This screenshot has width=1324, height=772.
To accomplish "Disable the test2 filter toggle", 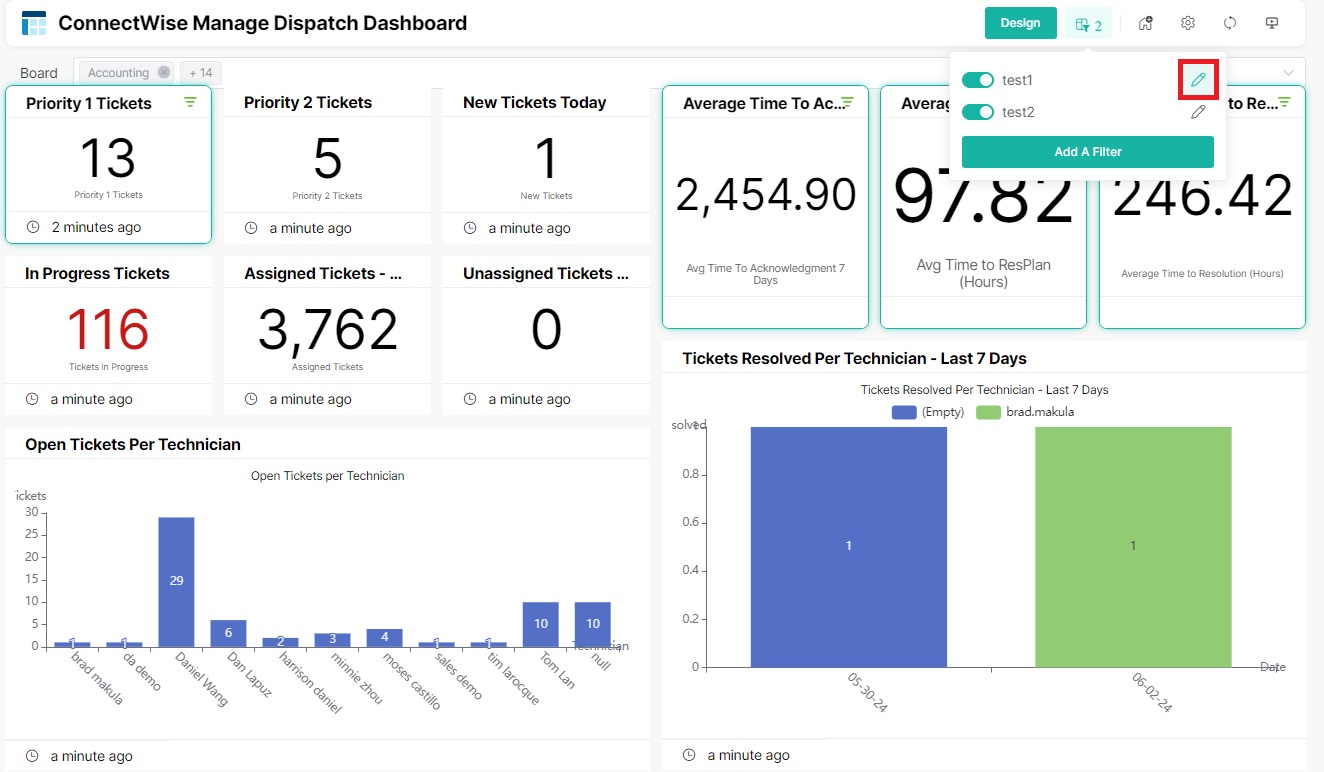I will click(977, 111).
